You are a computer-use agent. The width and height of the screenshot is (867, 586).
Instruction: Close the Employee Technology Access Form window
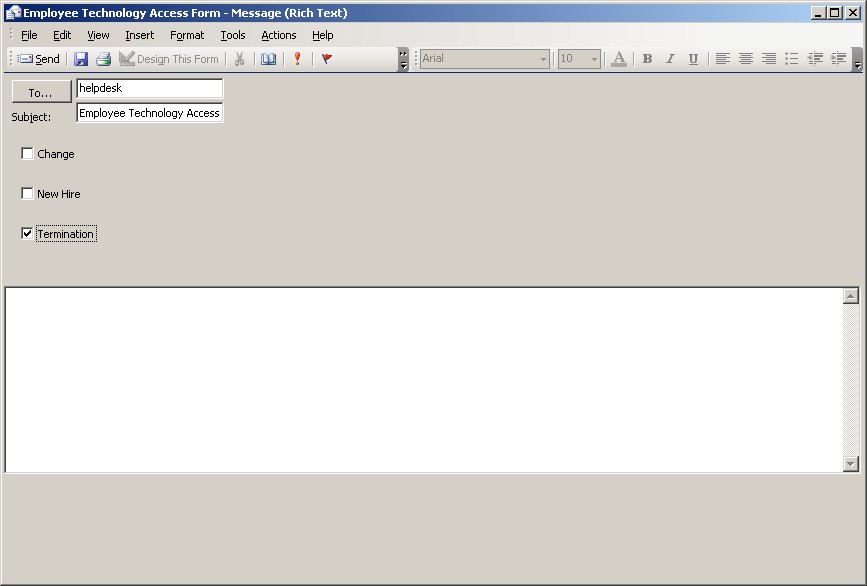pos(853,13)
